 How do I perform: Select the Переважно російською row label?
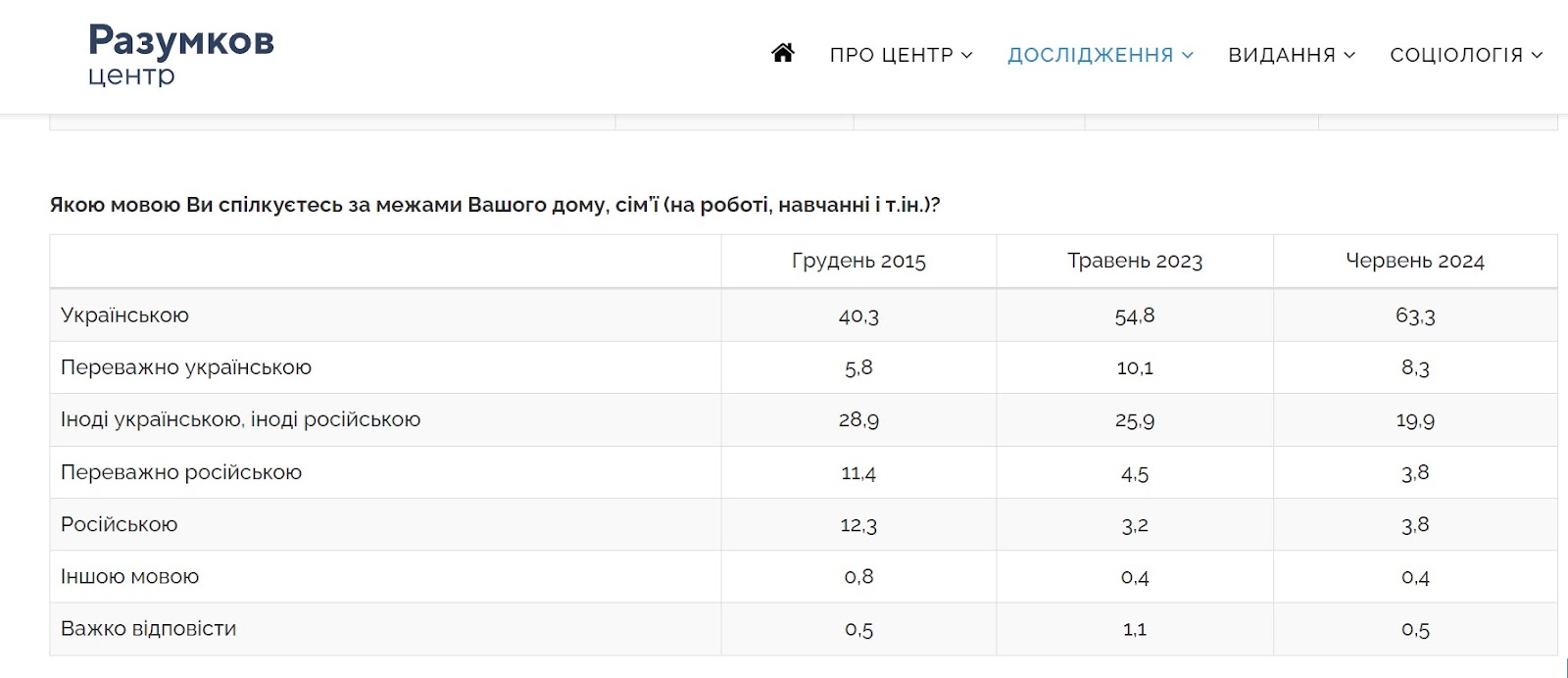tap(181, 472)
